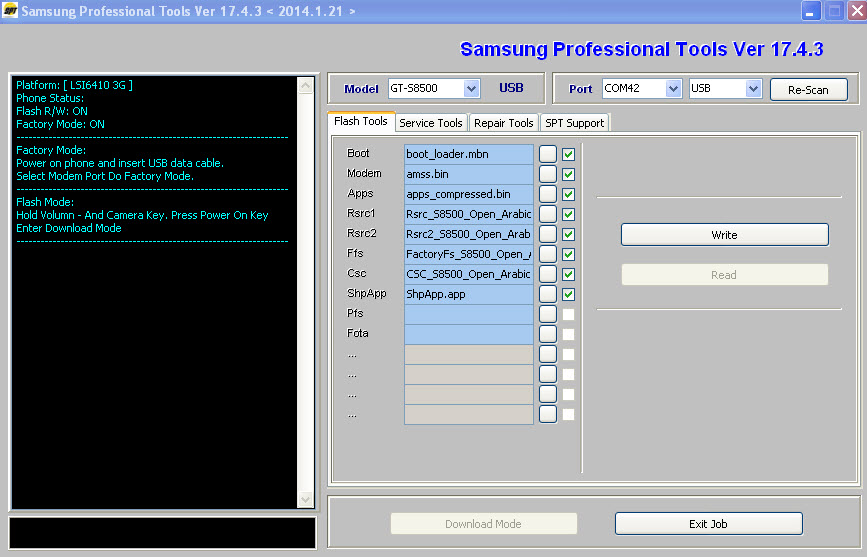Click the Read button
The width and height of the screenshot is (867, 557).
click(724, 274)
